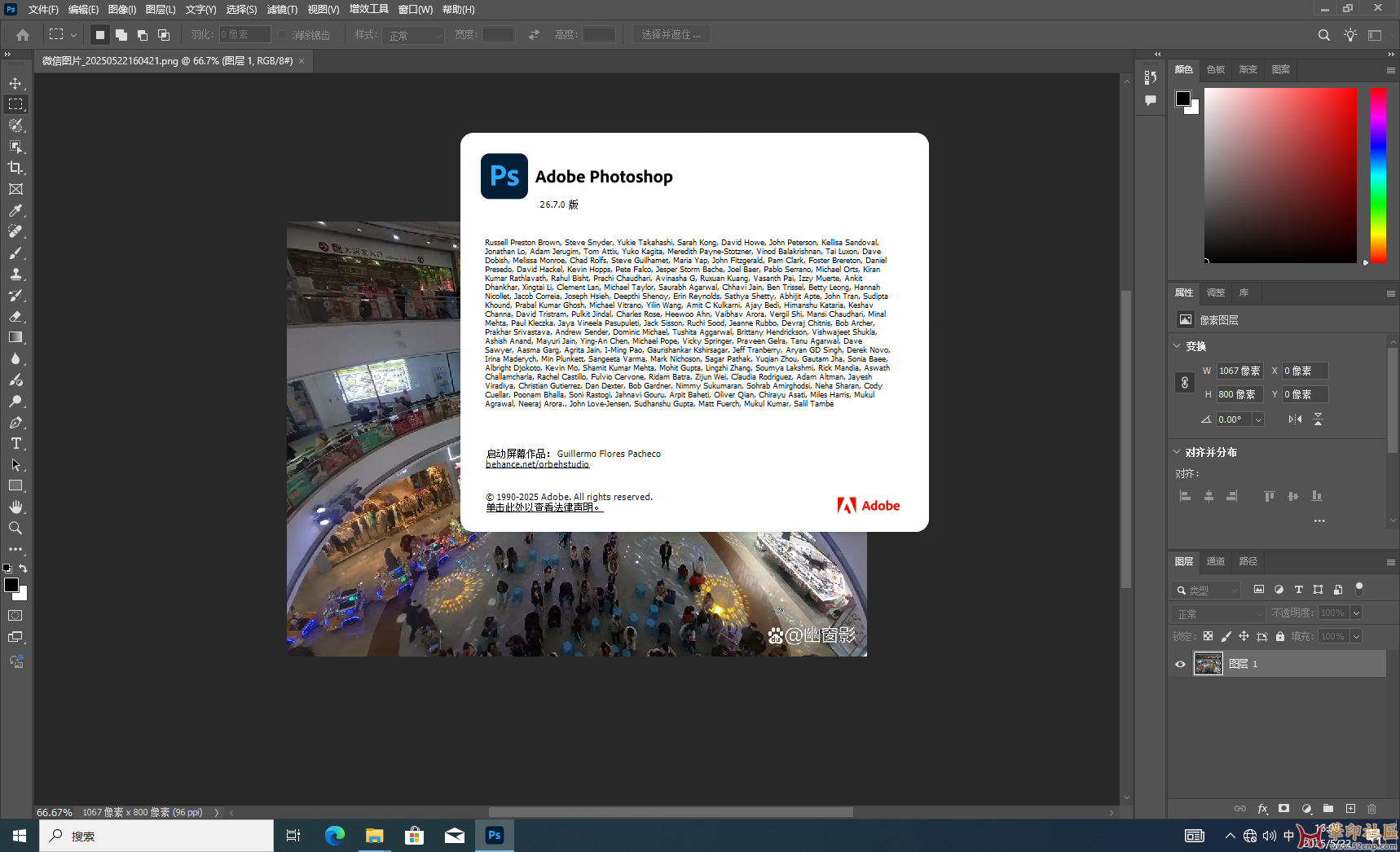The height and width of the screenshot is (852, 1400).
Task: Open the layer 类型 filter dropdown
Action: tap(1206, 590)
